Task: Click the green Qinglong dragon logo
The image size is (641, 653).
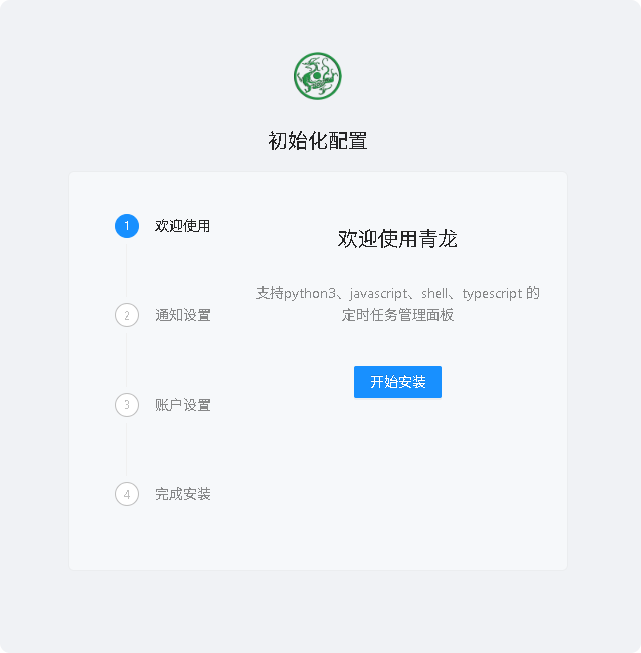Action: point(317,76)
